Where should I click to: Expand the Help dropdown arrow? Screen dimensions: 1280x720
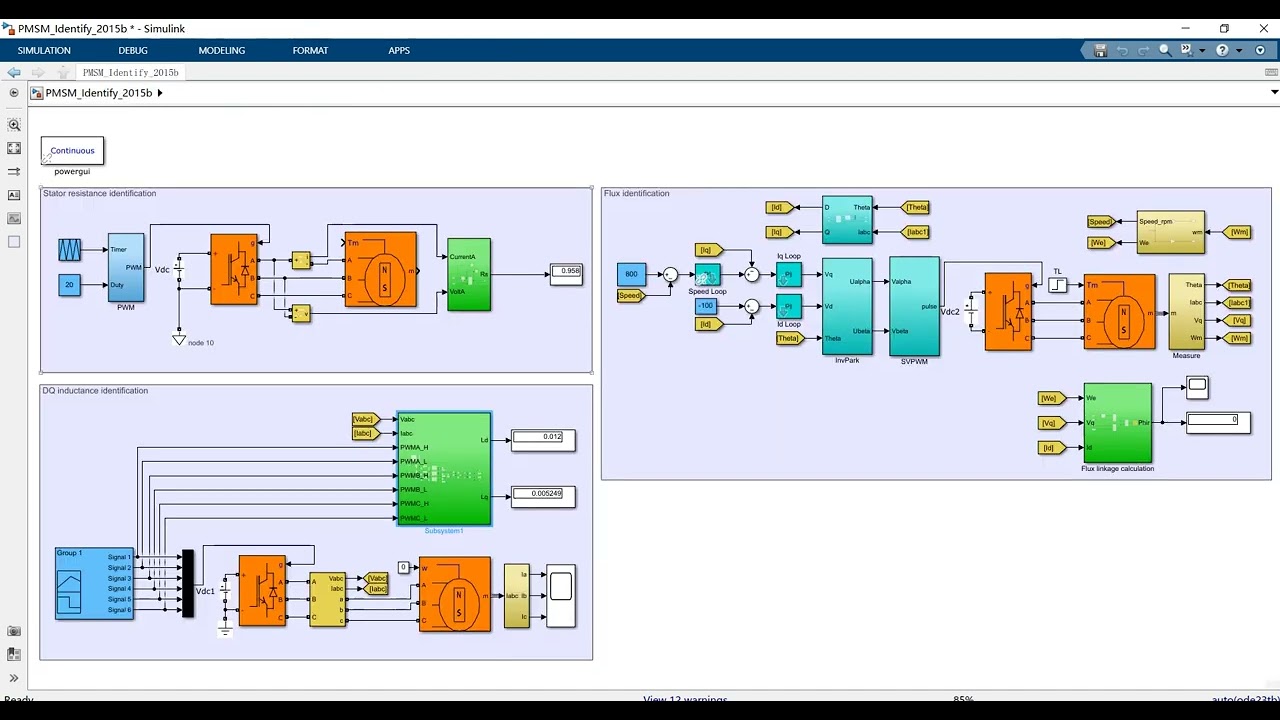[1239, 50]
